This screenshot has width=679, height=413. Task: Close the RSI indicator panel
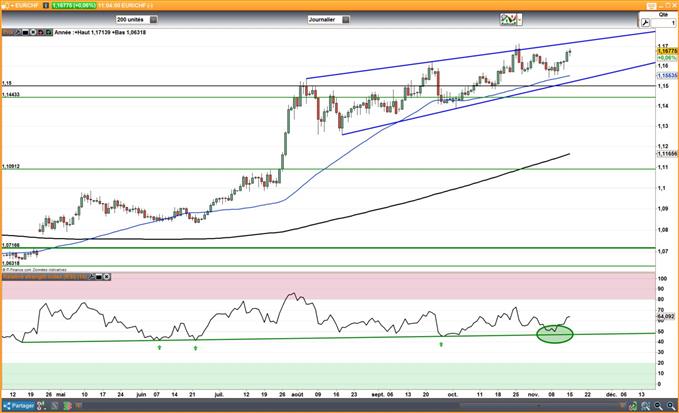coord(107,276)
